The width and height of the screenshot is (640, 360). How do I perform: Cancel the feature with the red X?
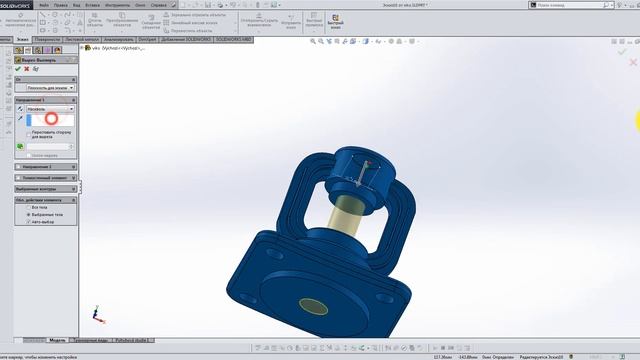(27, 69)
